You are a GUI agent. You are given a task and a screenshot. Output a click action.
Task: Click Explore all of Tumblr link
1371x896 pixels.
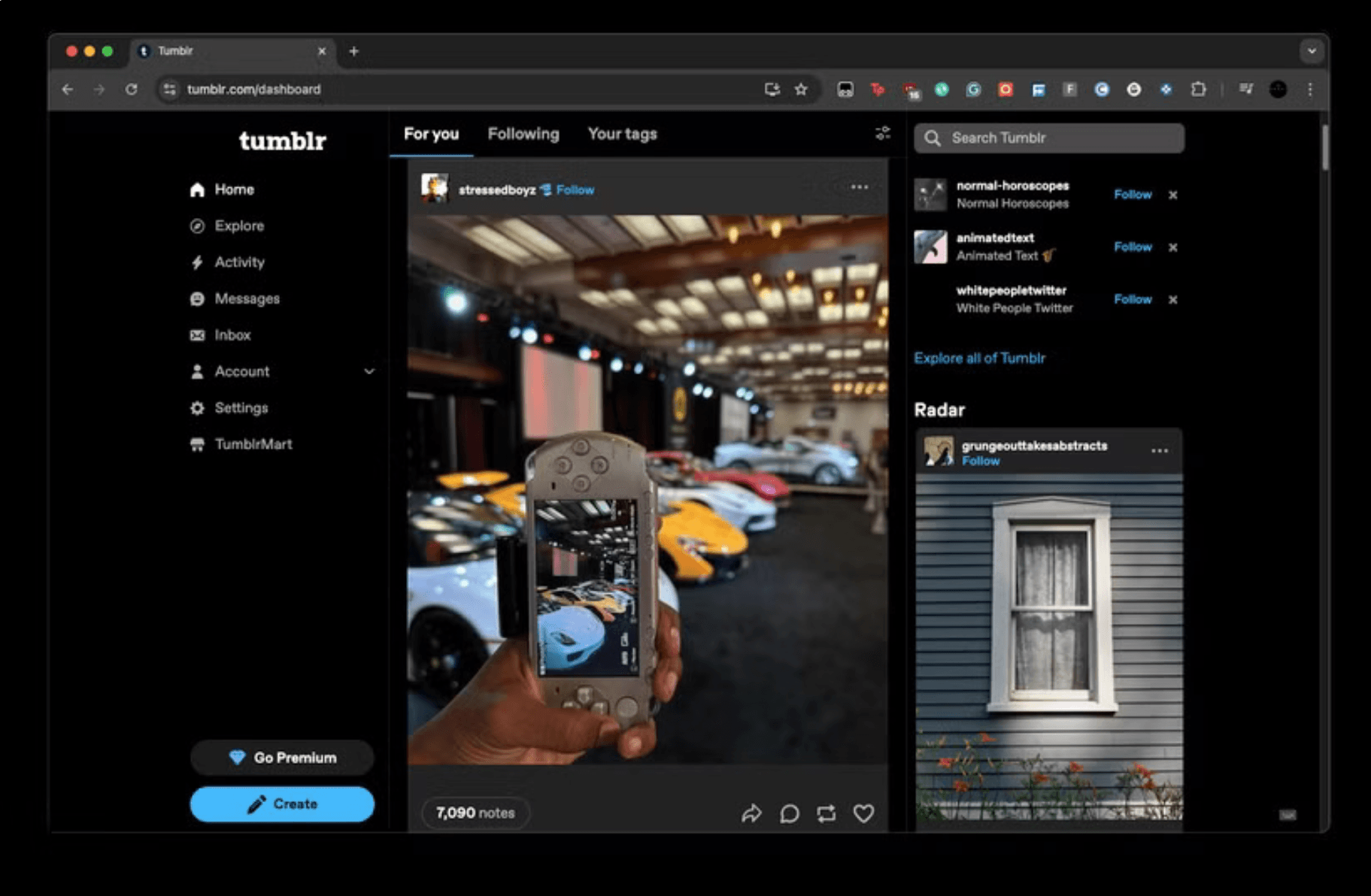(x=979, y=359)
